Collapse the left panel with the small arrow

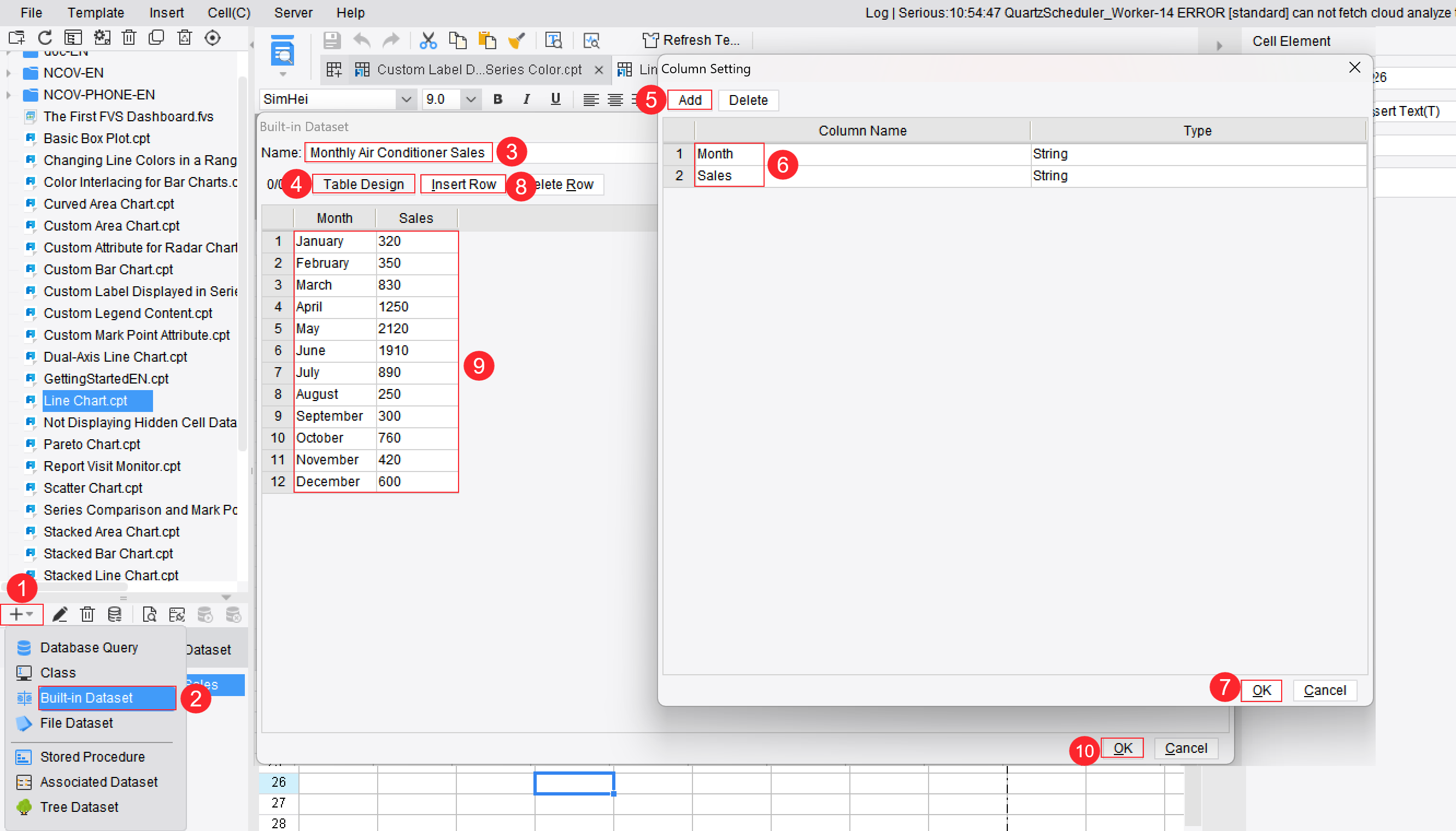point(252,44)
